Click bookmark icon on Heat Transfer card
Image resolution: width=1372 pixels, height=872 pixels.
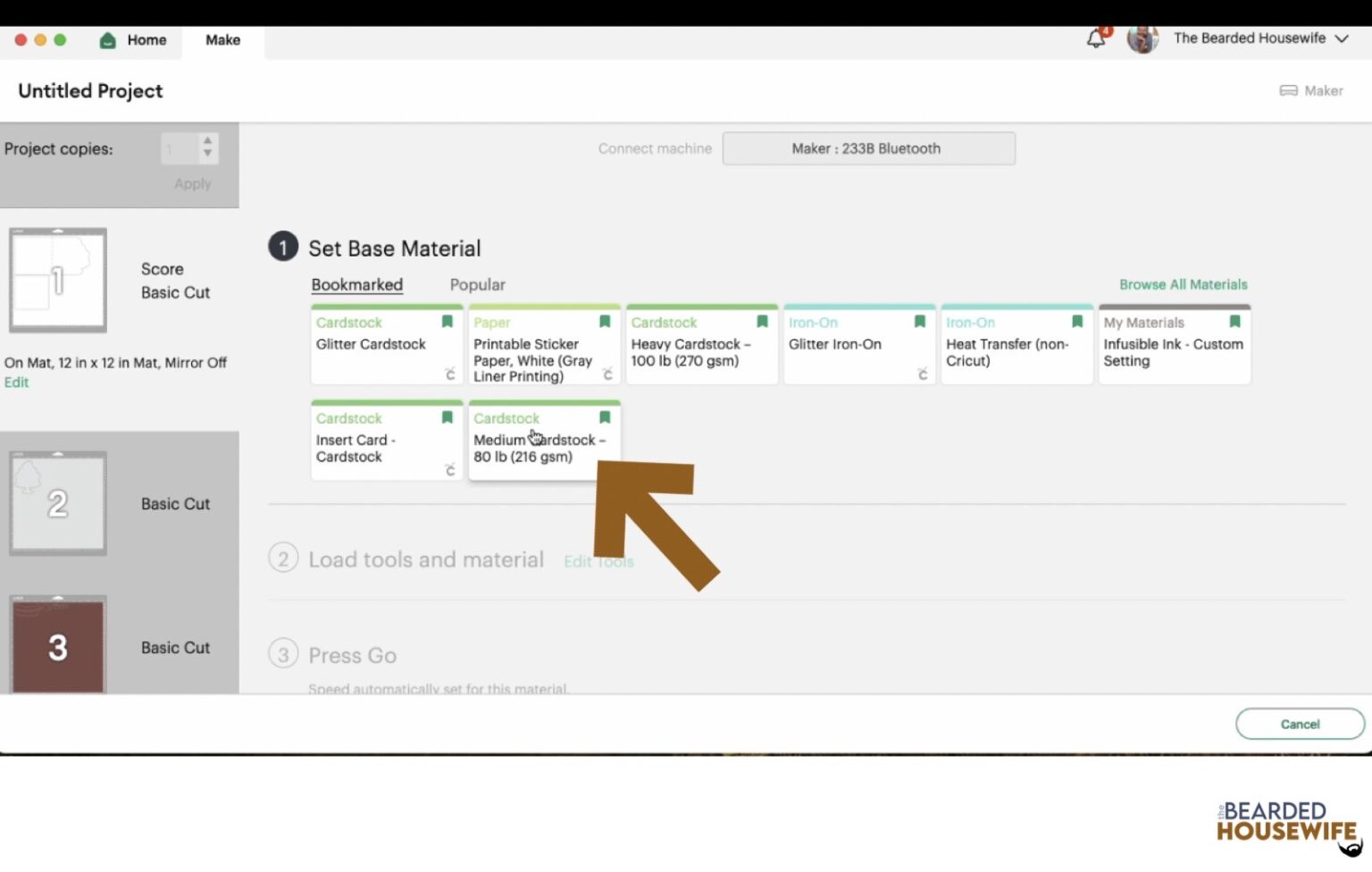pos(1076,322)
